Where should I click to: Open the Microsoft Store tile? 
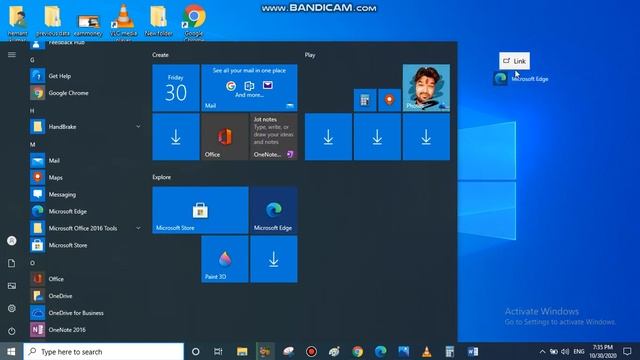[x=200, y=210]
